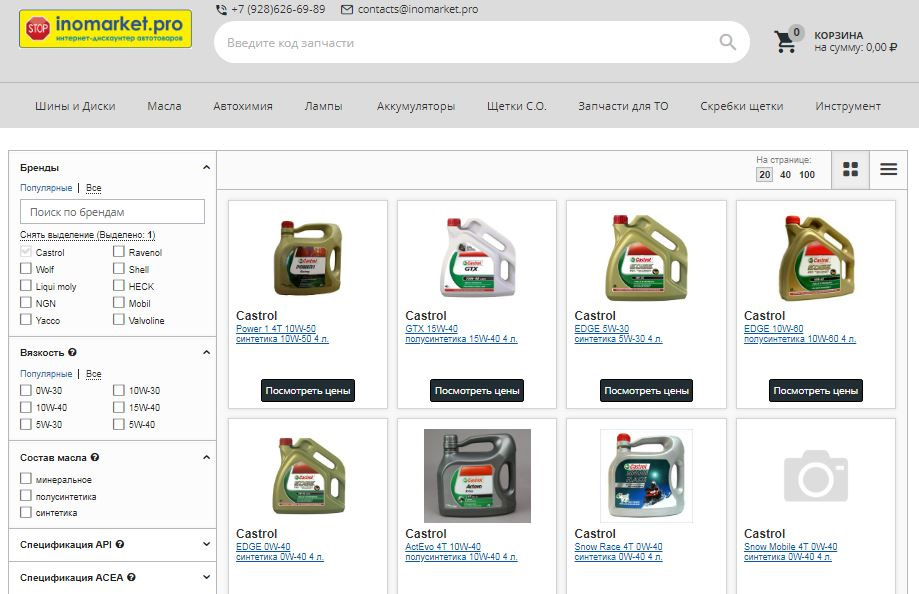Screen dimensions: 919x594
Task: Open Castrol Snow Race 4T product image
Action: [x=646, y=476]
